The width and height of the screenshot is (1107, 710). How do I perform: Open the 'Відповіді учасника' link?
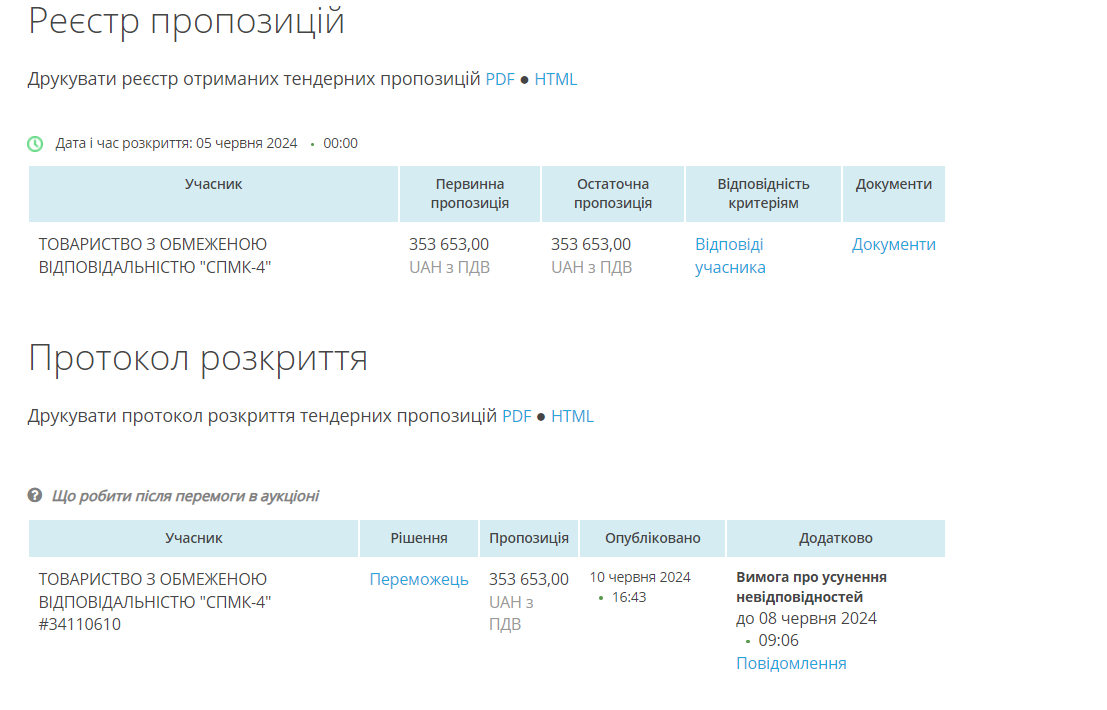[730, 255]
